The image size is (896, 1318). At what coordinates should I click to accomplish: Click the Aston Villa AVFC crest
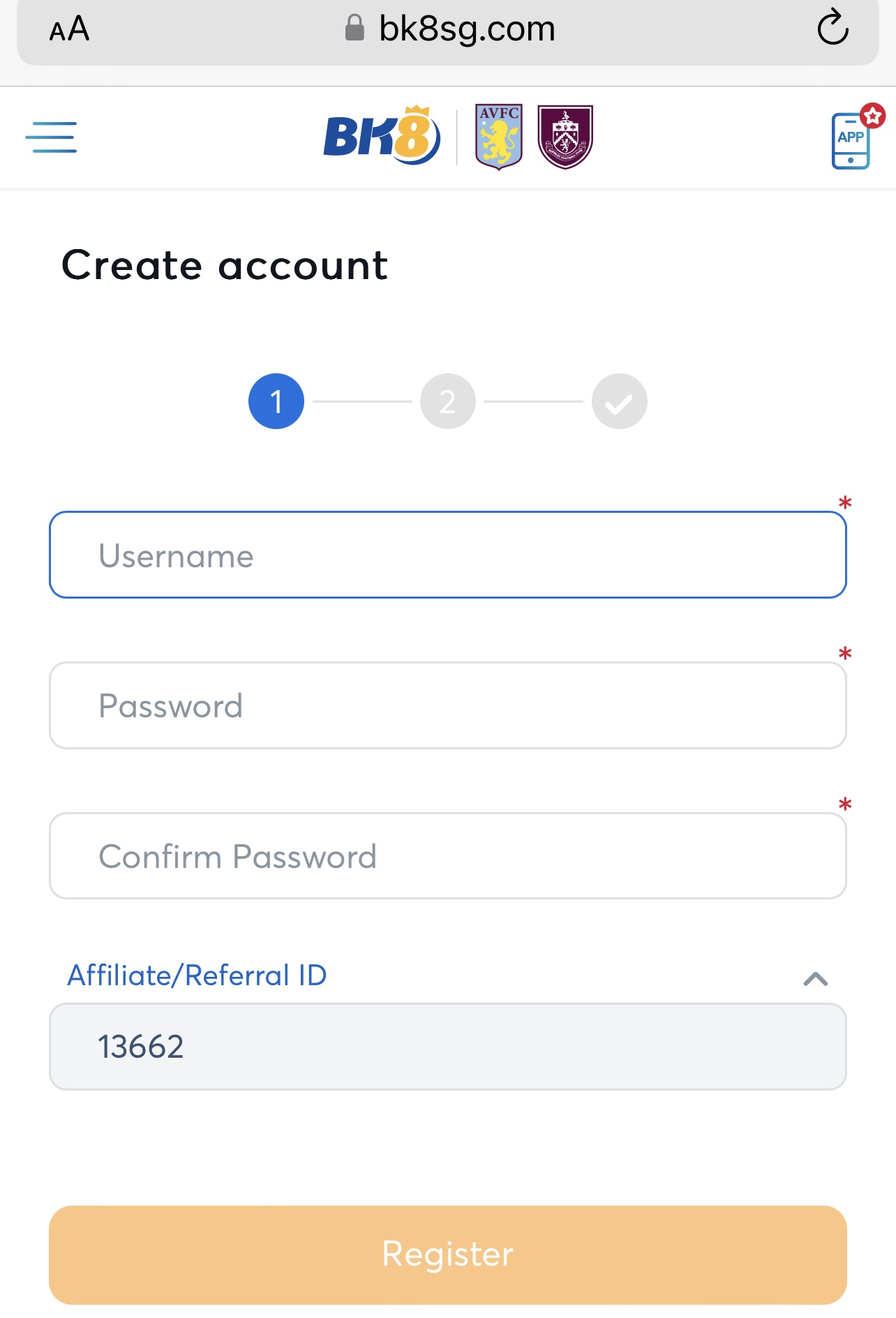[x=498, y=136]
